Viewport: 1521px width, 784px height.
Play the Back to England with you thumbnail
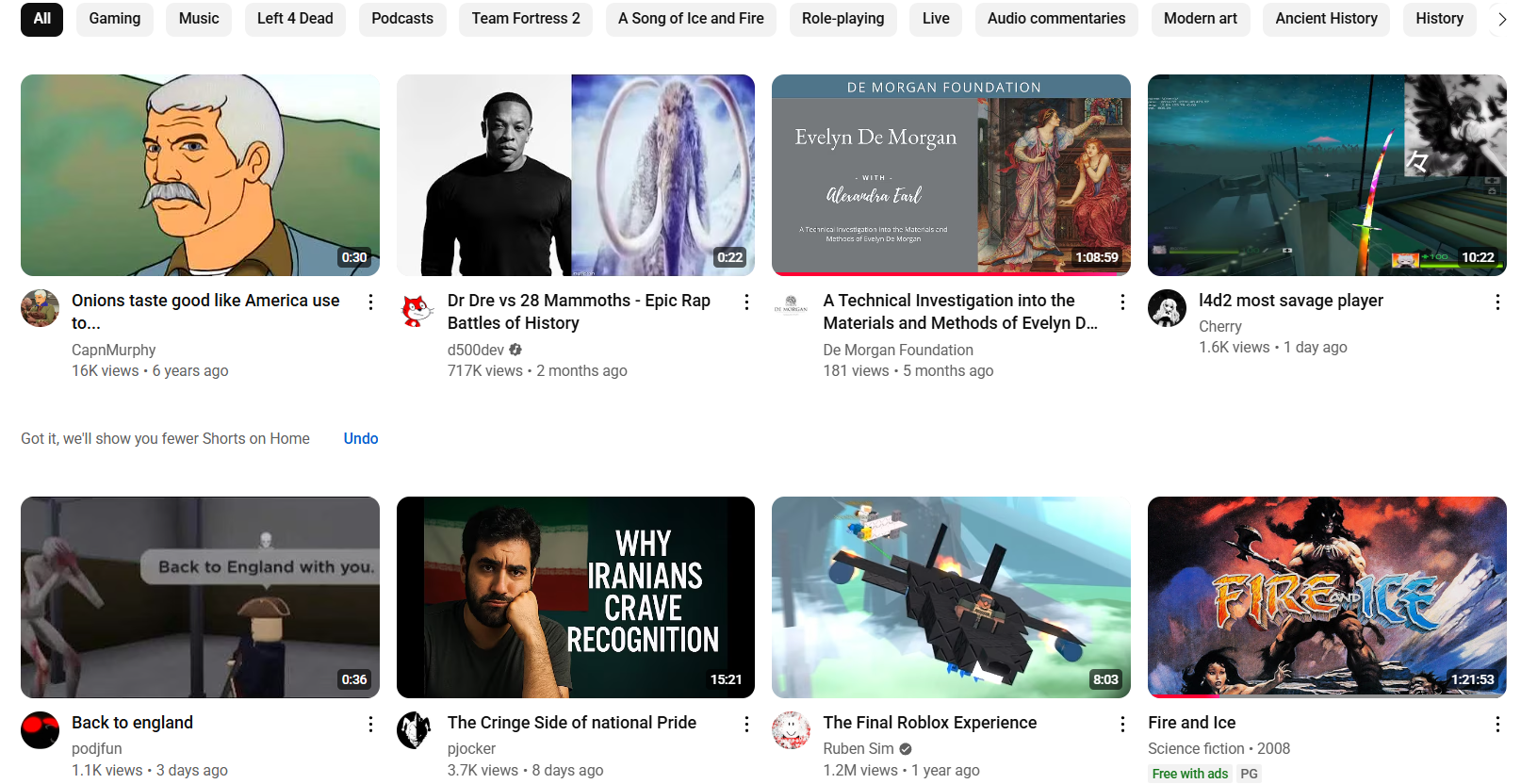coord(200,597)
